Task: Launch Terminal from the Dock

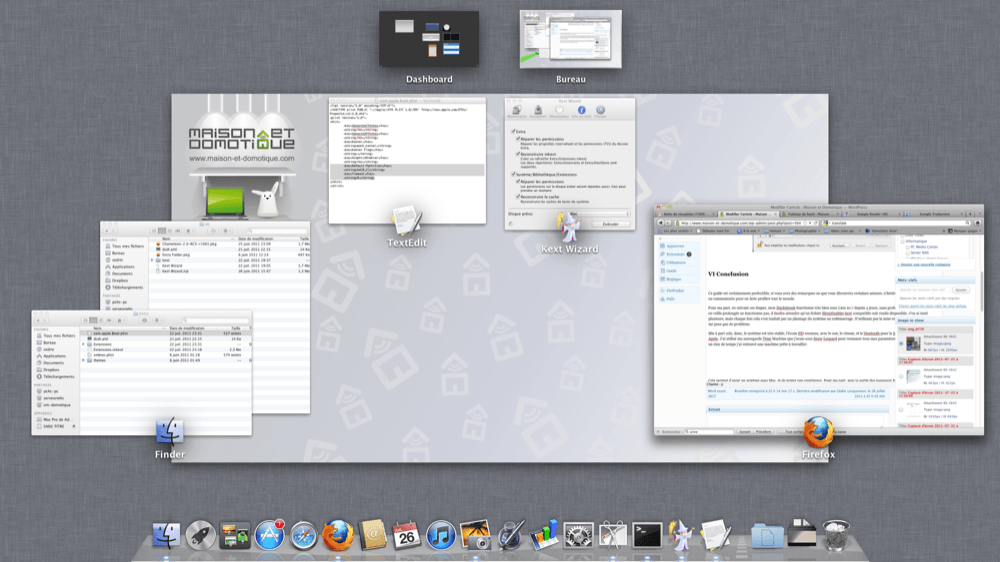Action: click(647, 535)
